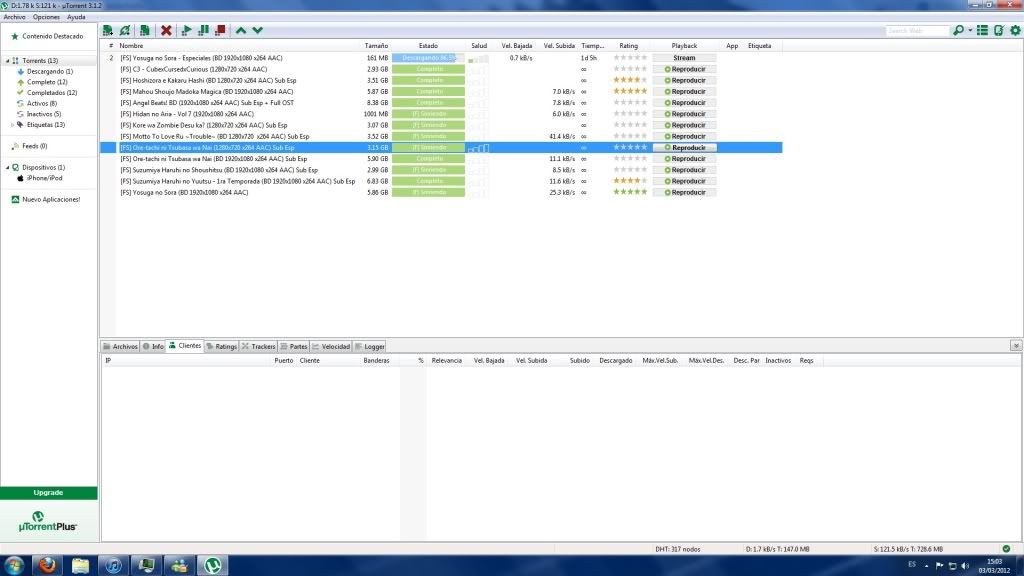Switch to the Info tab
The image size is (1024, 576).
(153, 347)
